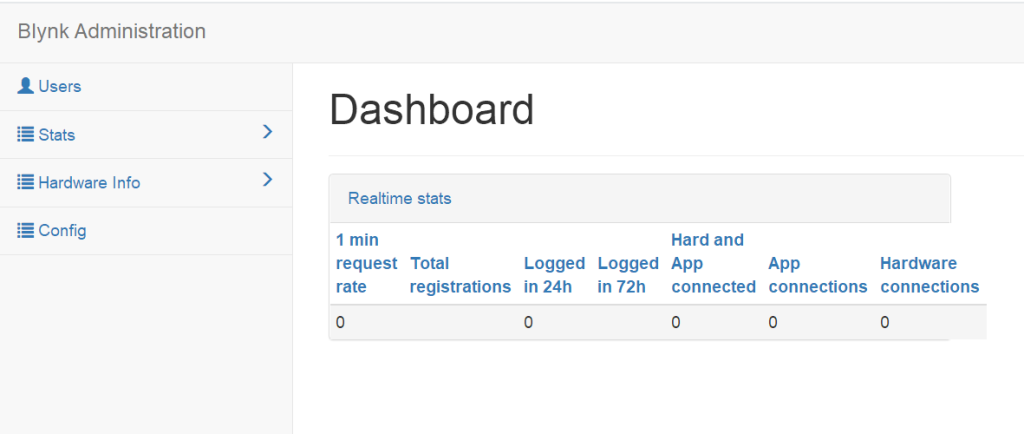Screen dimensions: 1024x434
Task: Sort by Logged in 72h column
Action: coord(628,275)
